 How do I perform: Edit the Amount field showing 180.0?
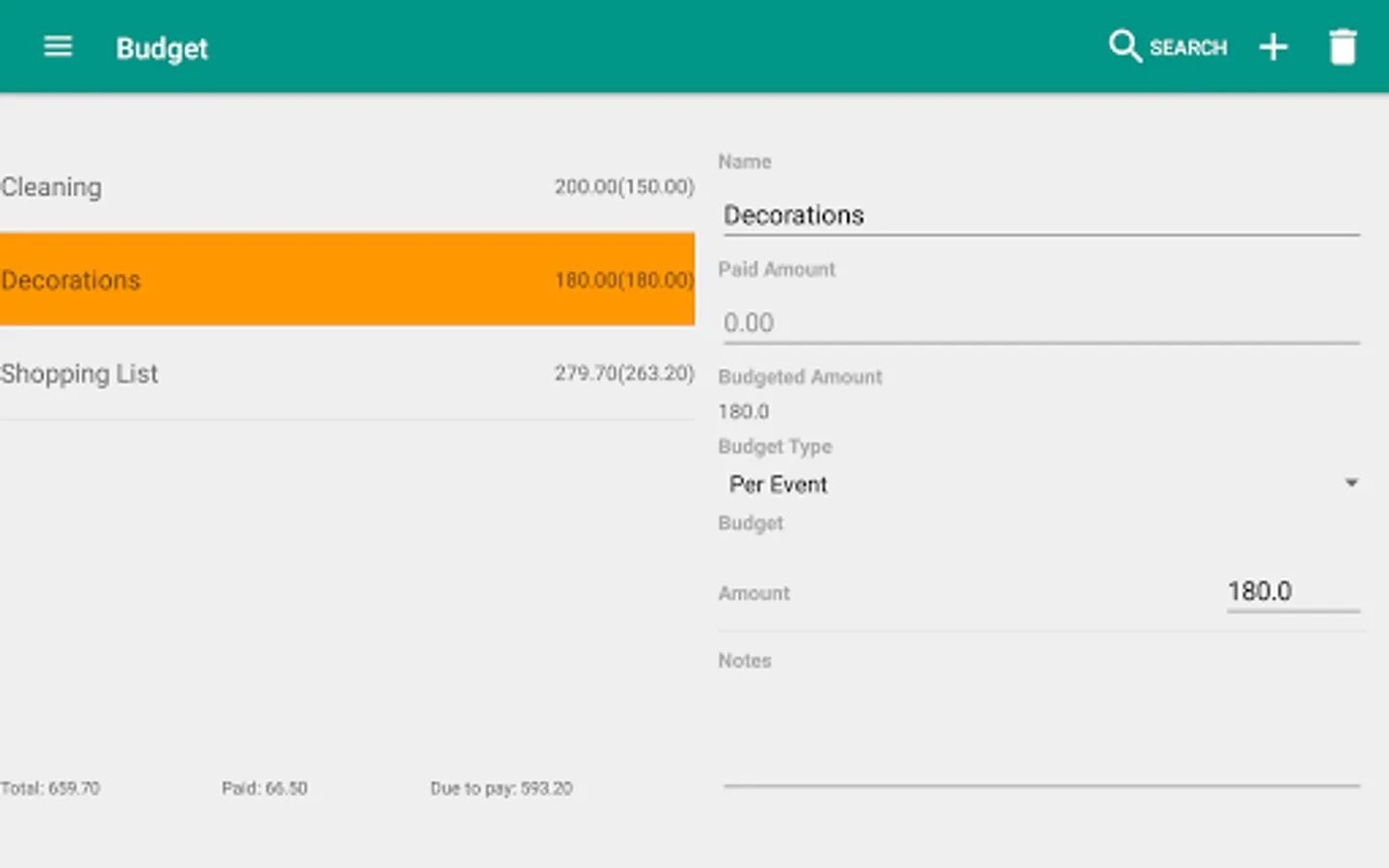tap(1293, 591)
